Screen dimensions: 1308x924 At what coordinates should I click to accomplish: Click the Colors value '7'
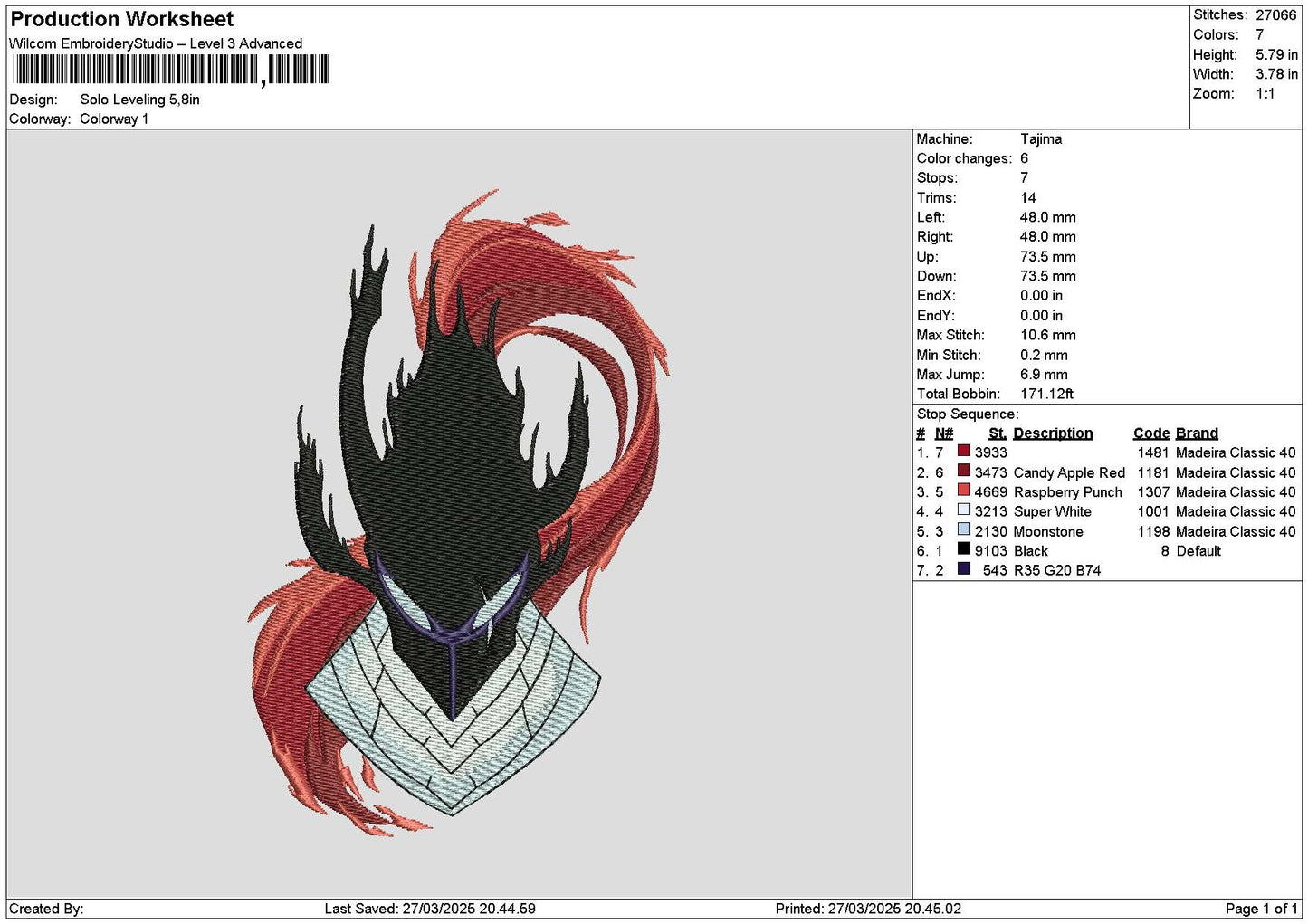coord(1260,34)
